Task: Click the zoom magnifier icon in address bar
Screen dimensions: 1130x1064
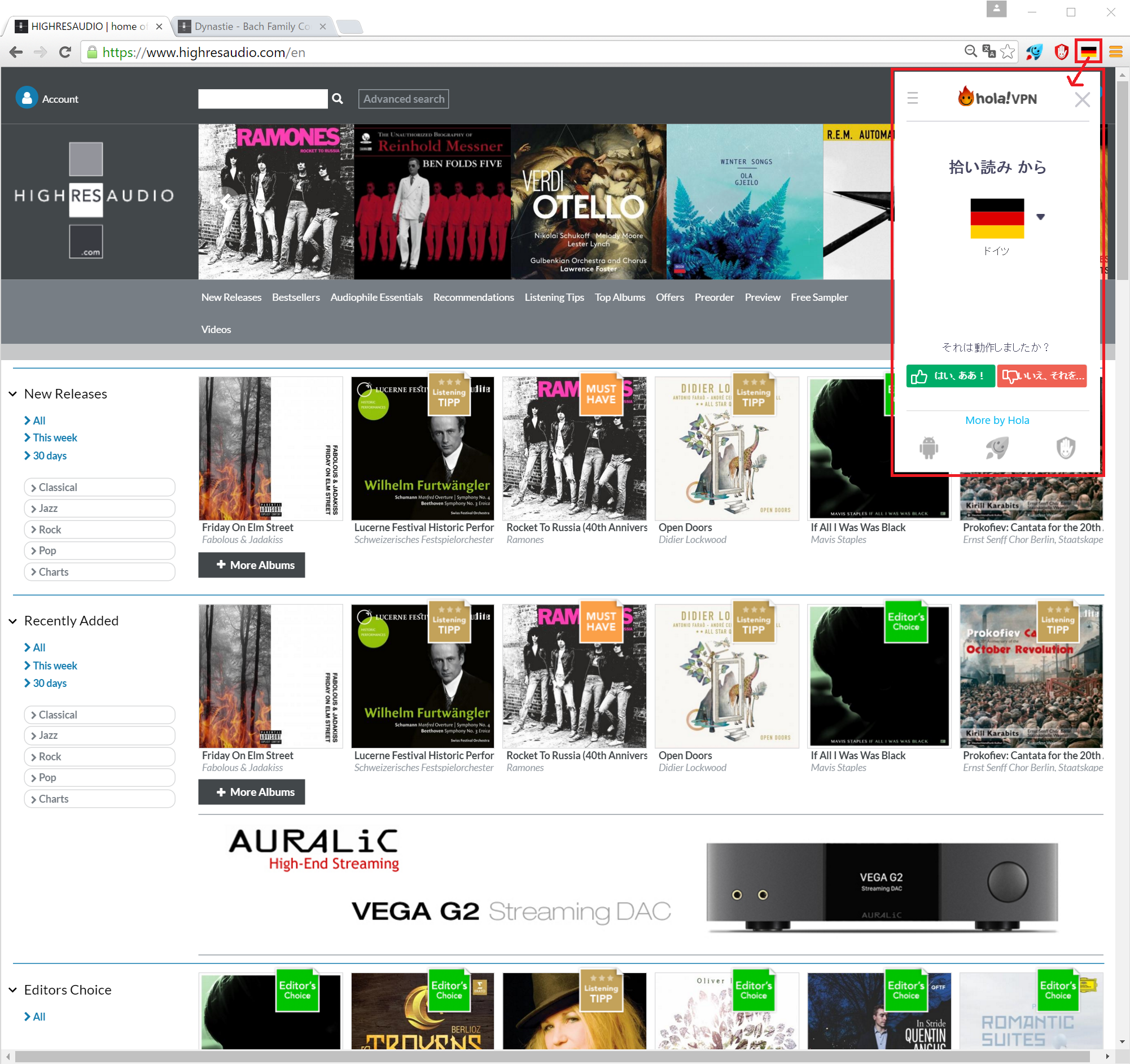Action: [971, 52]
